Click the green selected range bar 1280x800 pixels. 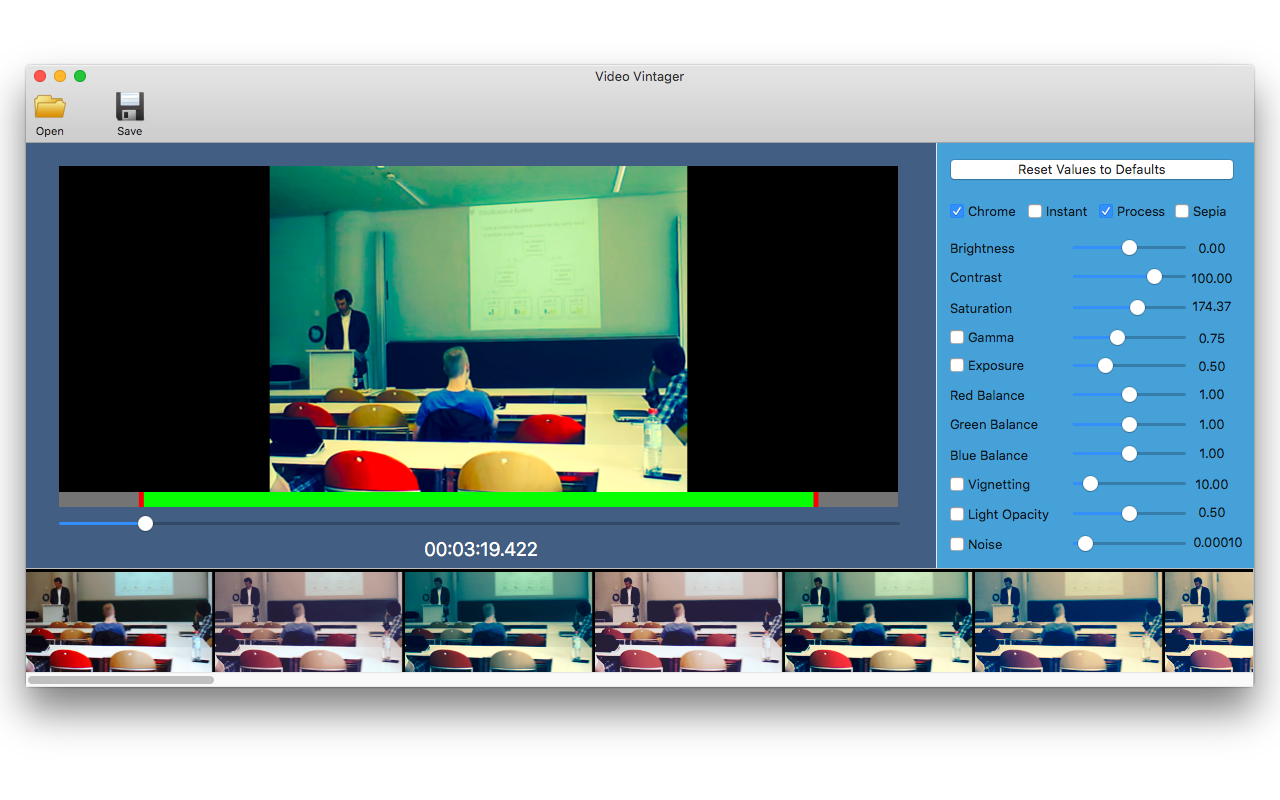(478, 499)
